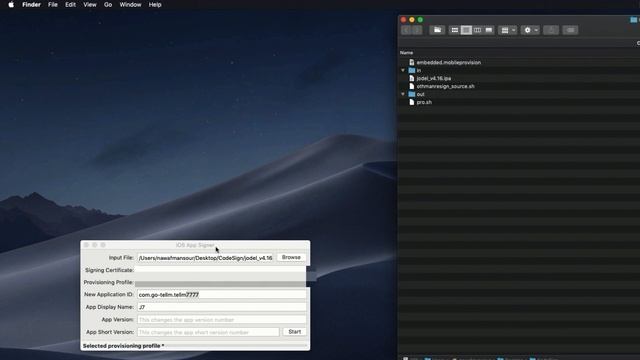The image size is (640, 360).
Task: Click the App Display Name field
Action: pos(222,307)
